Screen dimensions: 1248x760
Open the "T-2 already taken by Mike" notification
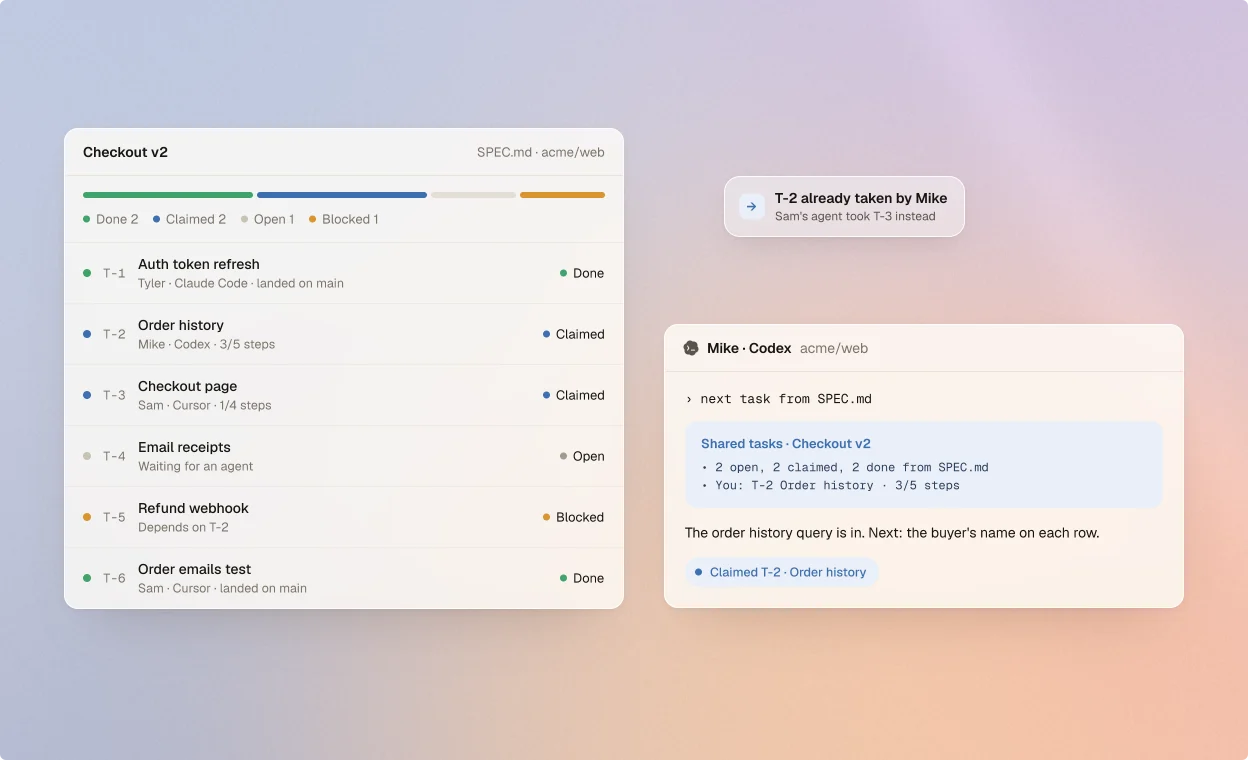pos(844,206)
